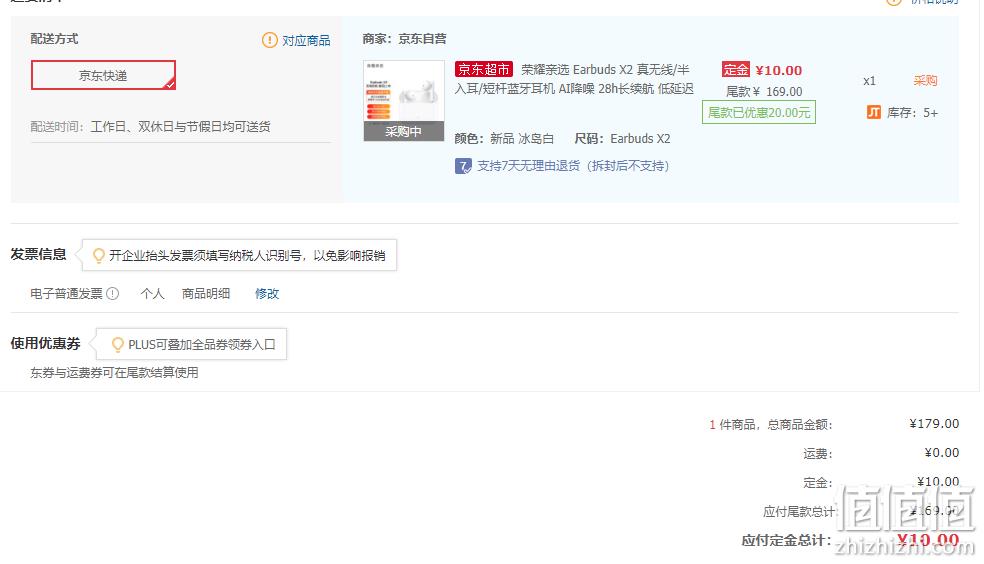Click the 配送方式 heading

coord(54,39)
